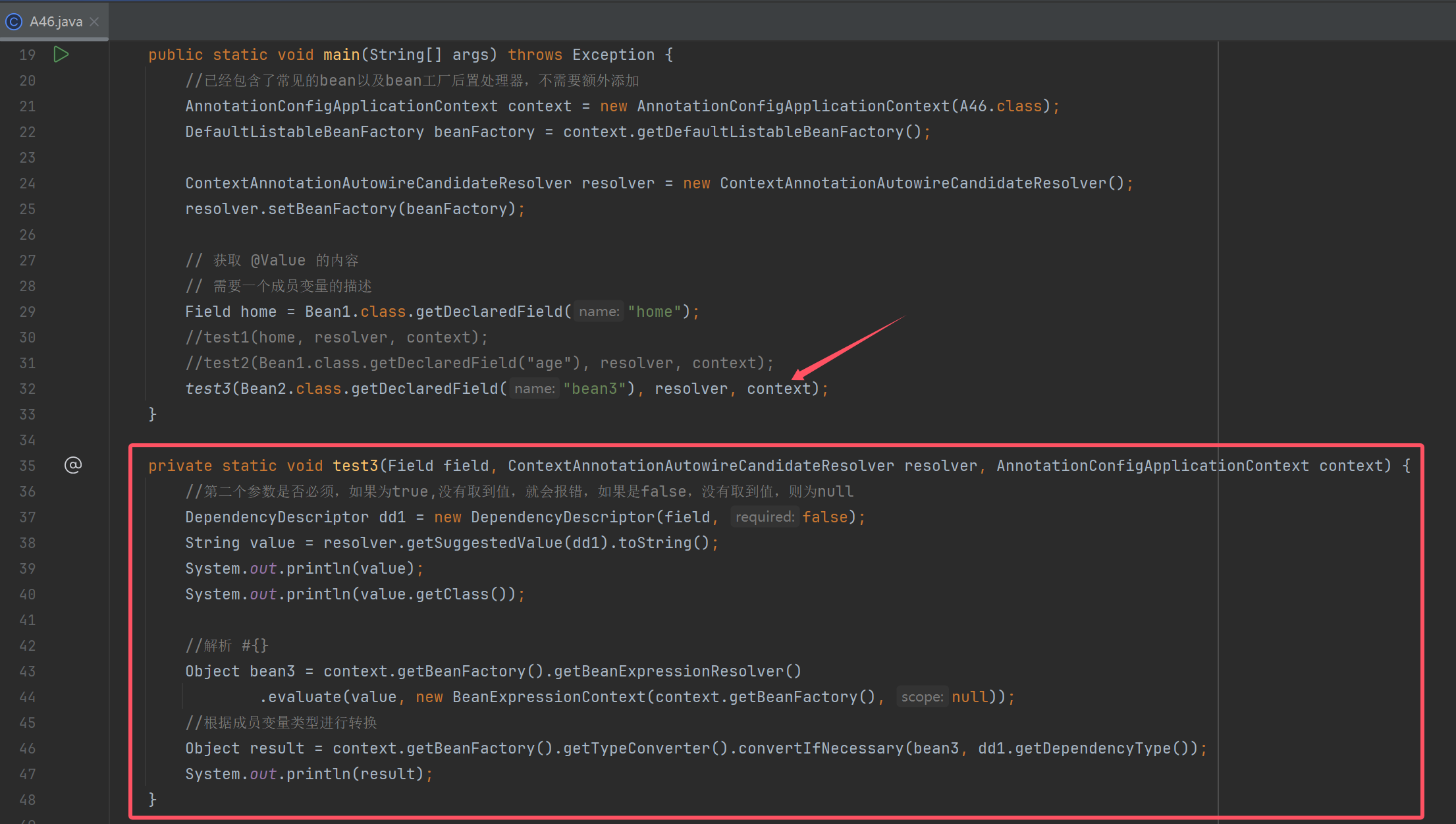Viewport: 1456px width, 824px height.
Task: Click commented '//test1(home, resolver, context);' line
Action: coord(337,337)
